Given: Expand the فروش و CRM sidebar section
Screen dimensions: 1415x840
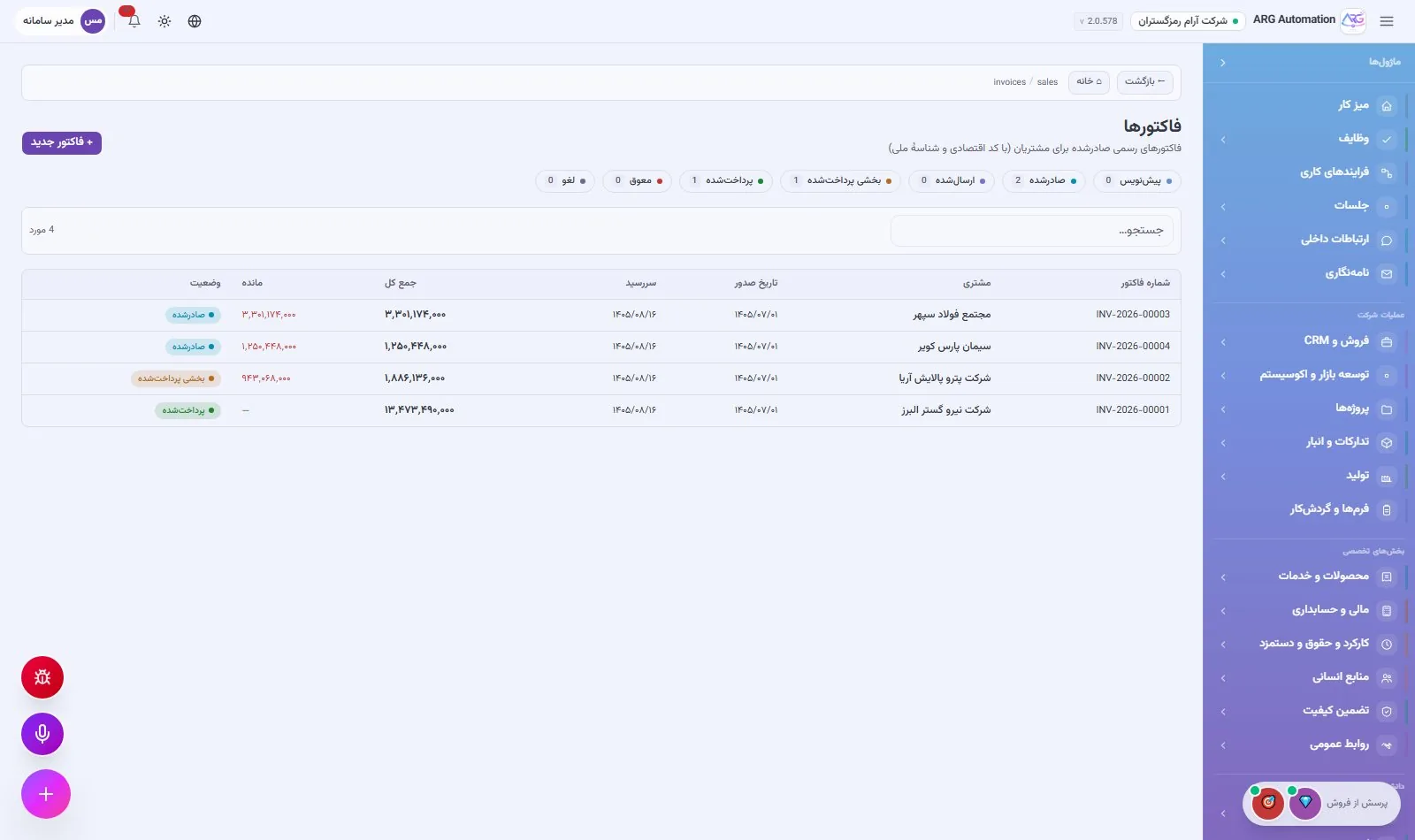Looking at the screenshot, I should point(1306,341).
